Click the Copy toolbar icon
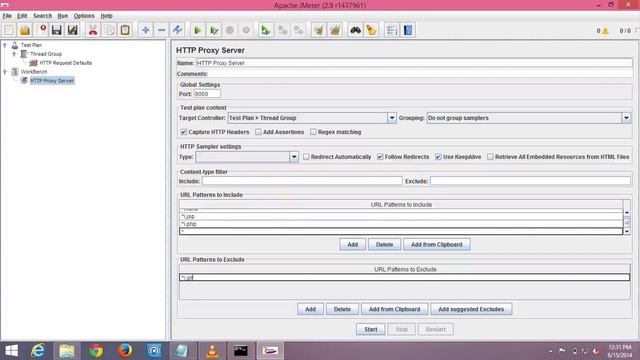Screen dimensions: 640x360 [x=109, y=30]
